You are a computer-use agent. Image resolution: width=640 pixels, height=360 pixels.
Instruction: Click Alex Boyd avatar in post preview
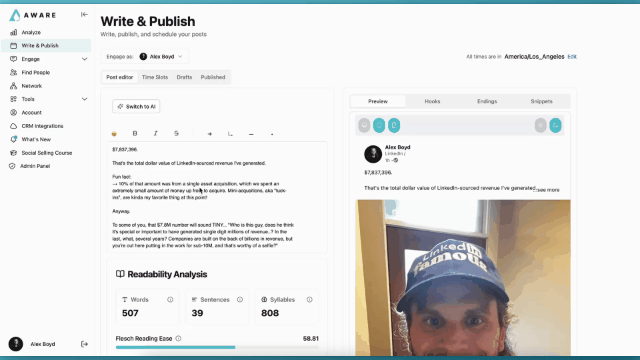point(373,154)
